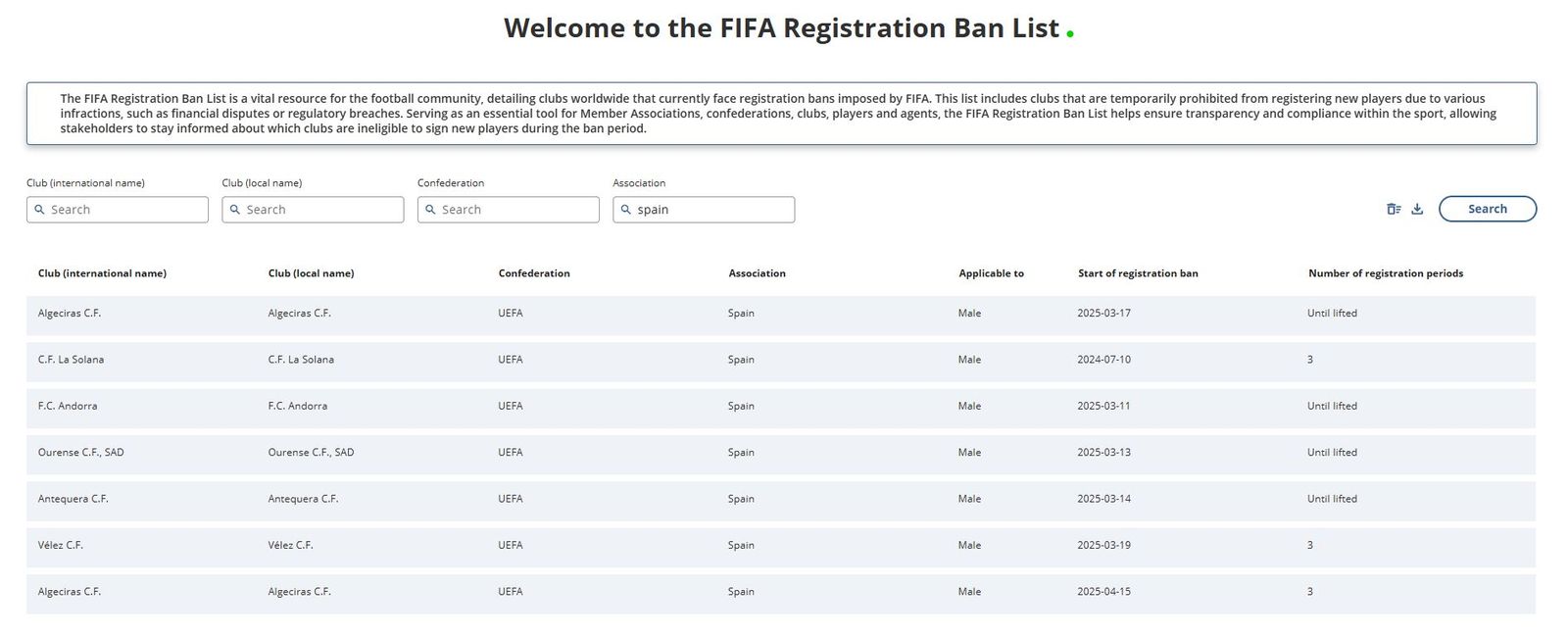Click the 'Applicable to' column header
Viewport: 1568px width, 634px height.
(991, 273)
